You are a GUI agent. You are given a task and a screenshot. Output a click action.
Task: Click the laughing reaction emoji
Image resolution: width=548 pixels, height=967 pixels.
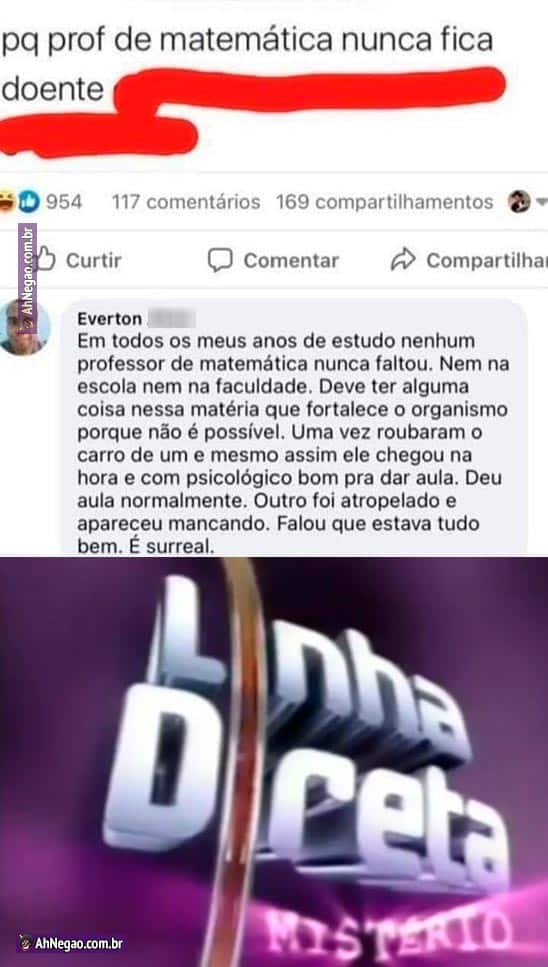tap(7, 202)
